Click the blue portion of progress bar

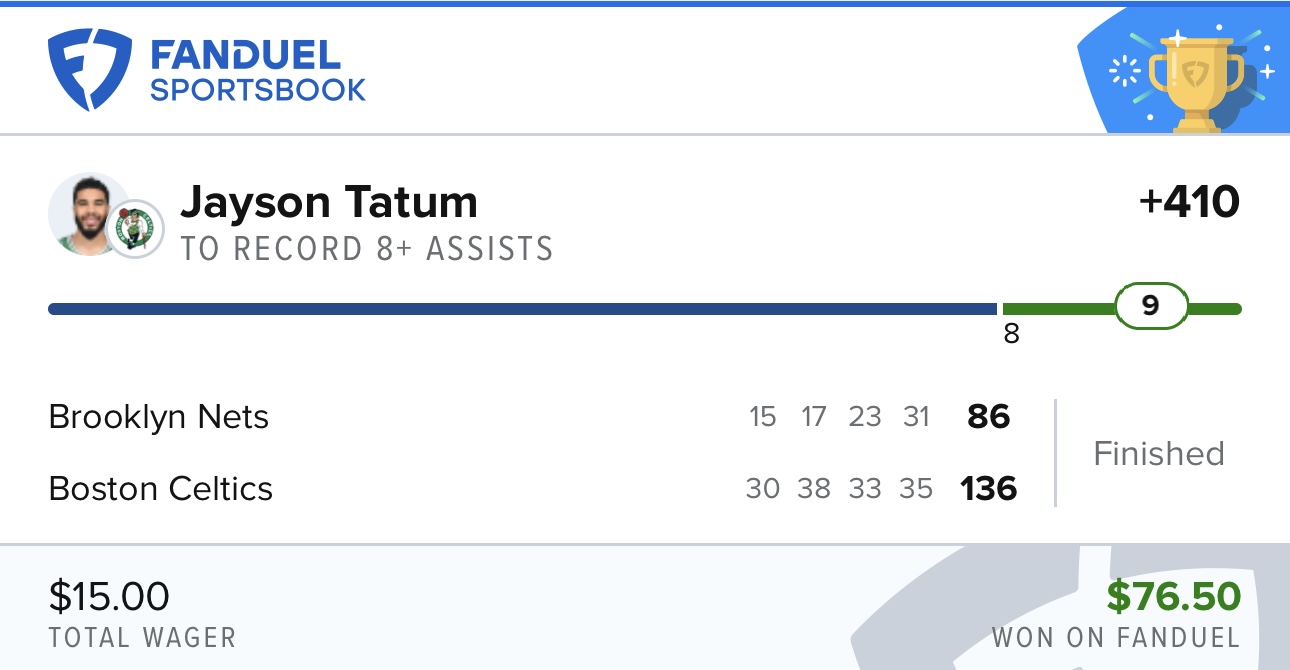click(x=523, y=309)
